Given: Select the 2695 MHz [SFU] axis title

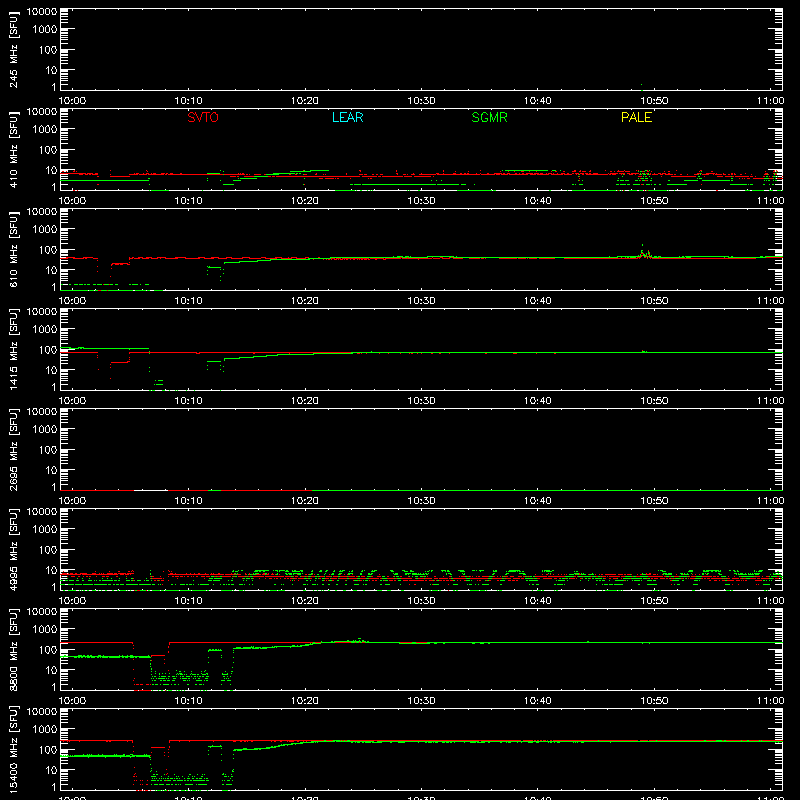Looking at the screenshot, I should (14, 449).
